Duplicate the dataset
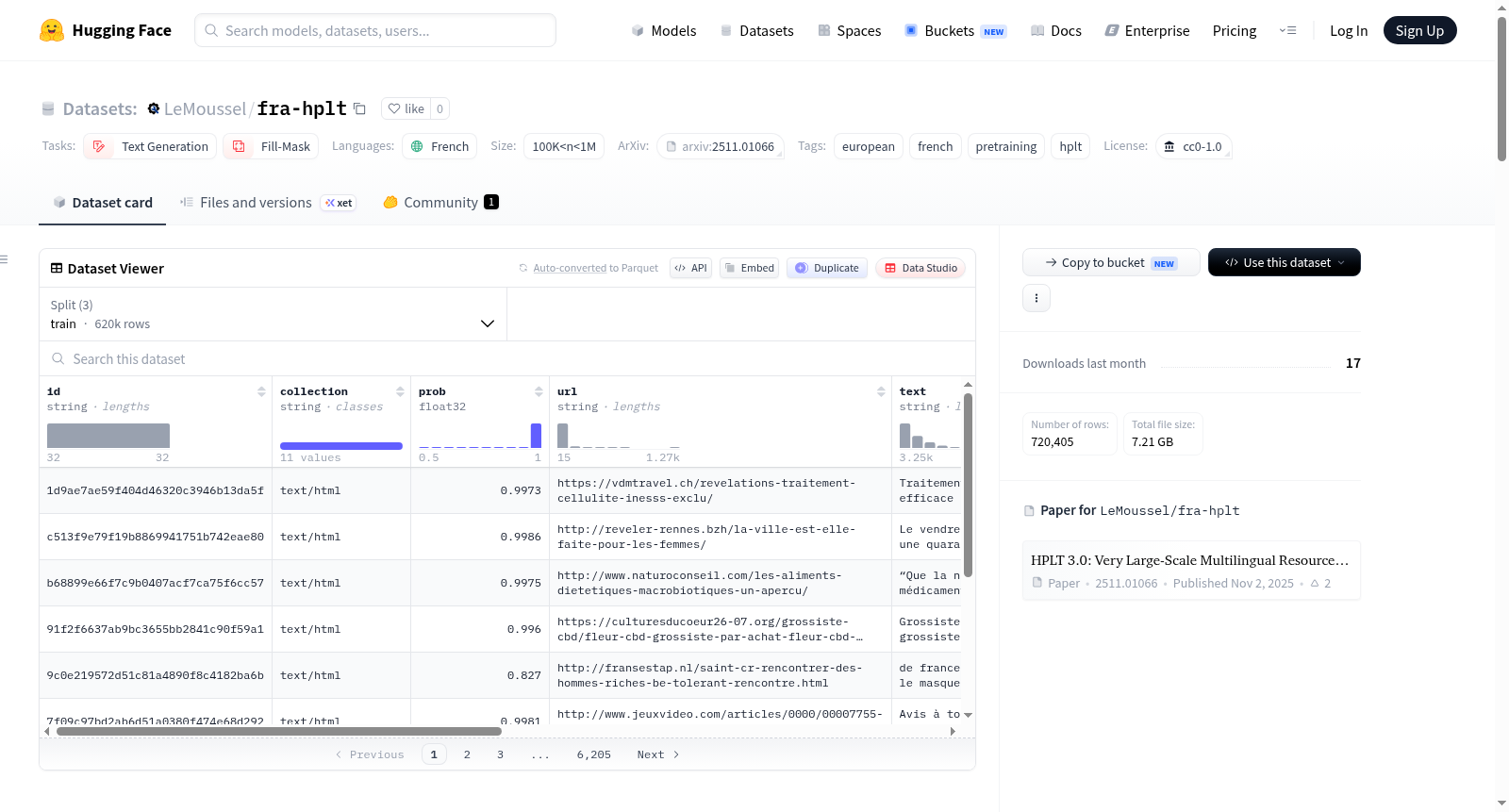The height and width of the screenshot is (812, 1509). [x=826, y=268]
